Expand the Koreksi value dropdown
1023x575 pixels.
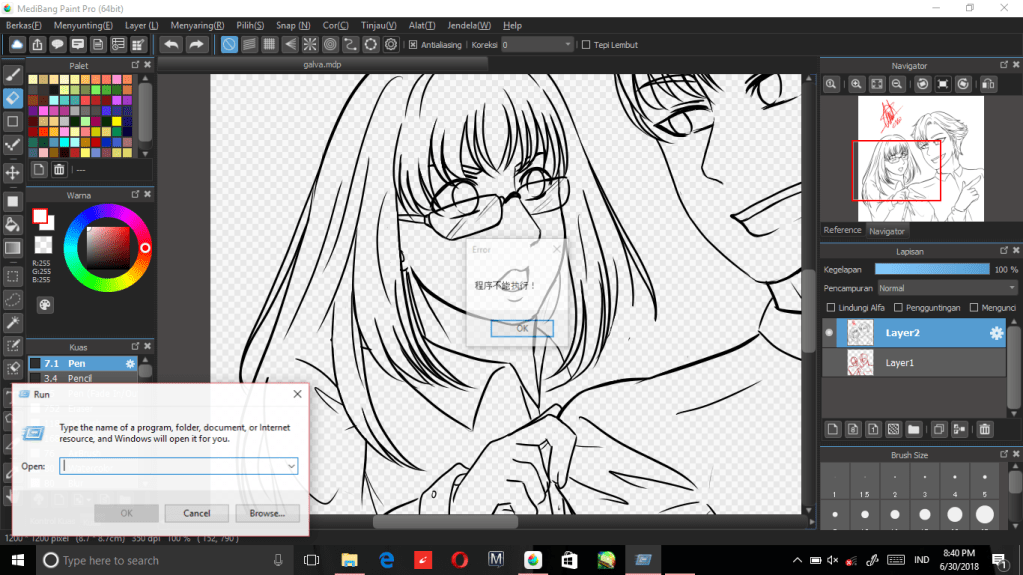568,45
